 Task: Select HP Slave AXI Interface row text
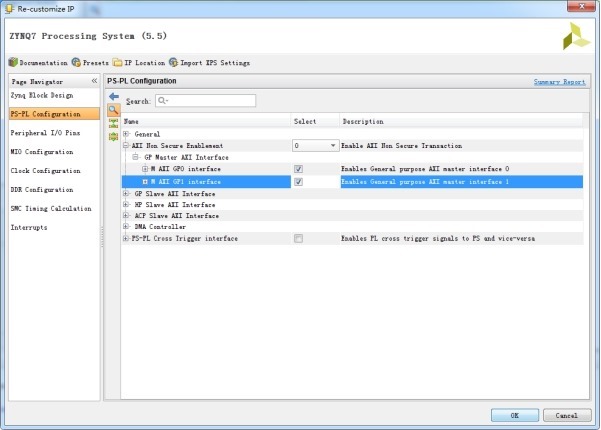point(175,205)
